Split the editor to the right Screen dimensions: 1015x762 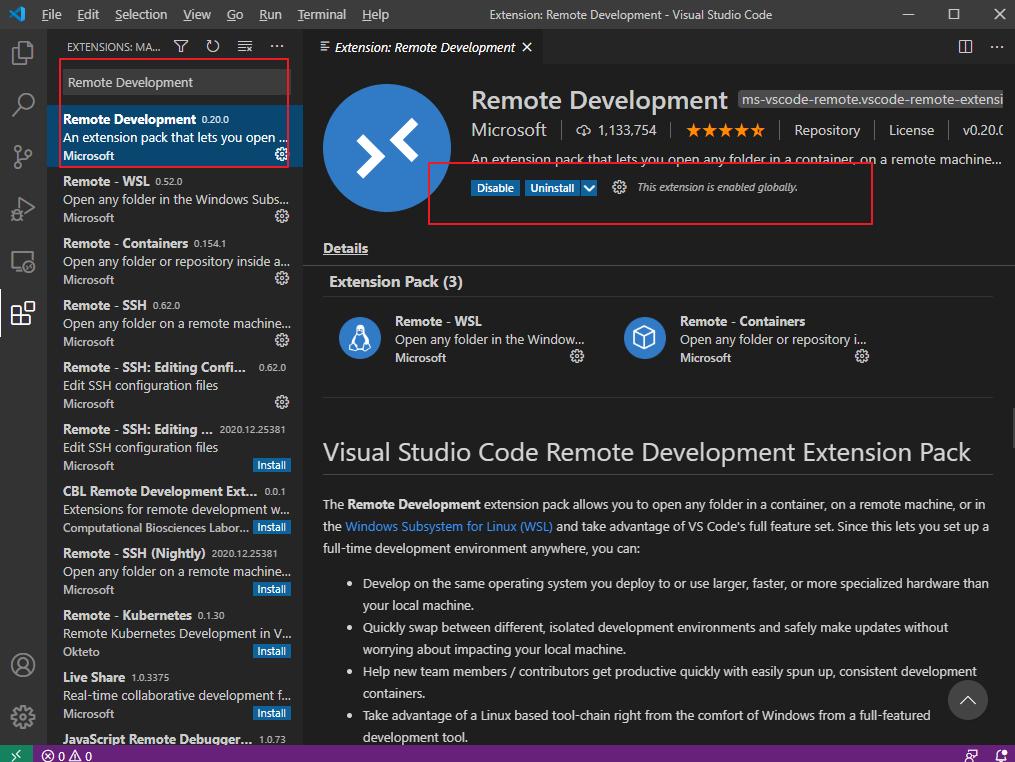pos(965,47)
